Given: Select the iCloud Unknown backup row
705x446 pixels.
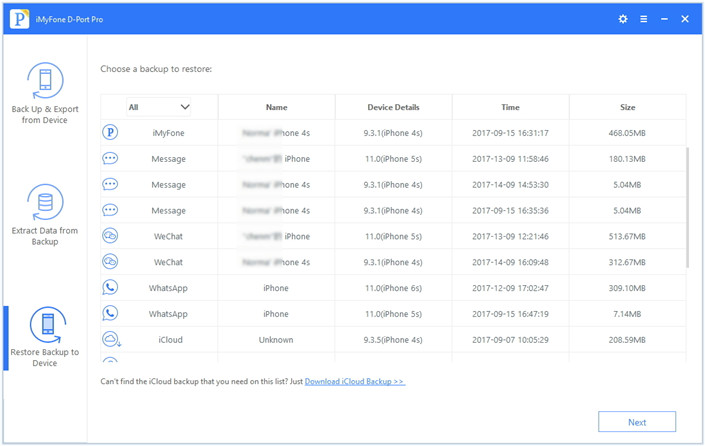Looking at the screenshot, I should [x=393, y=340].
